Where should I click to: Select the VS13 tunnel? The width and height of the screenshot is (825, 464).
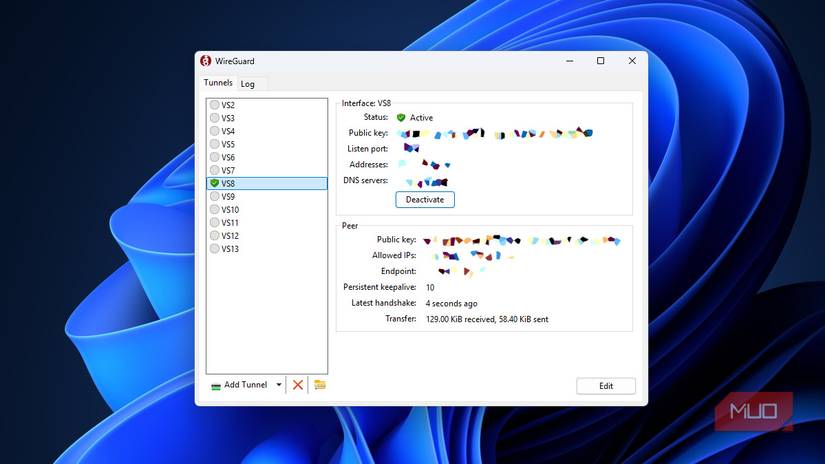pos(267,249)
